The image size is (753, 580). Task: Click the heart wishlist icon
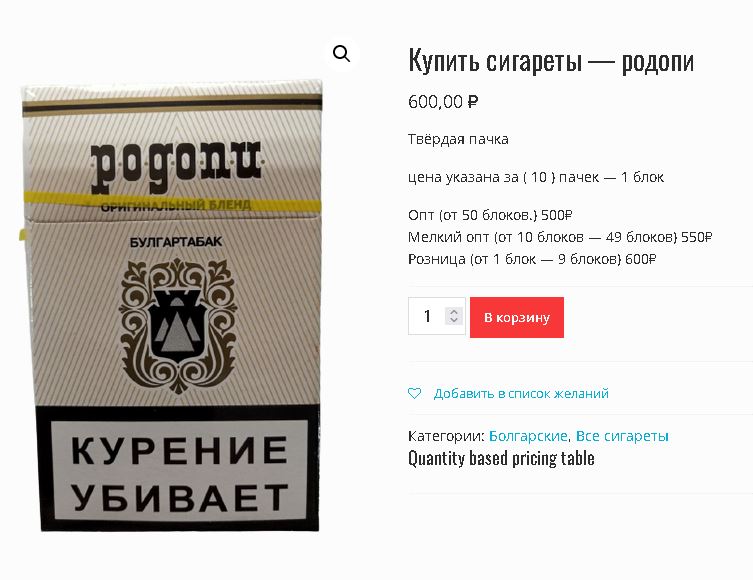(414, 393)
